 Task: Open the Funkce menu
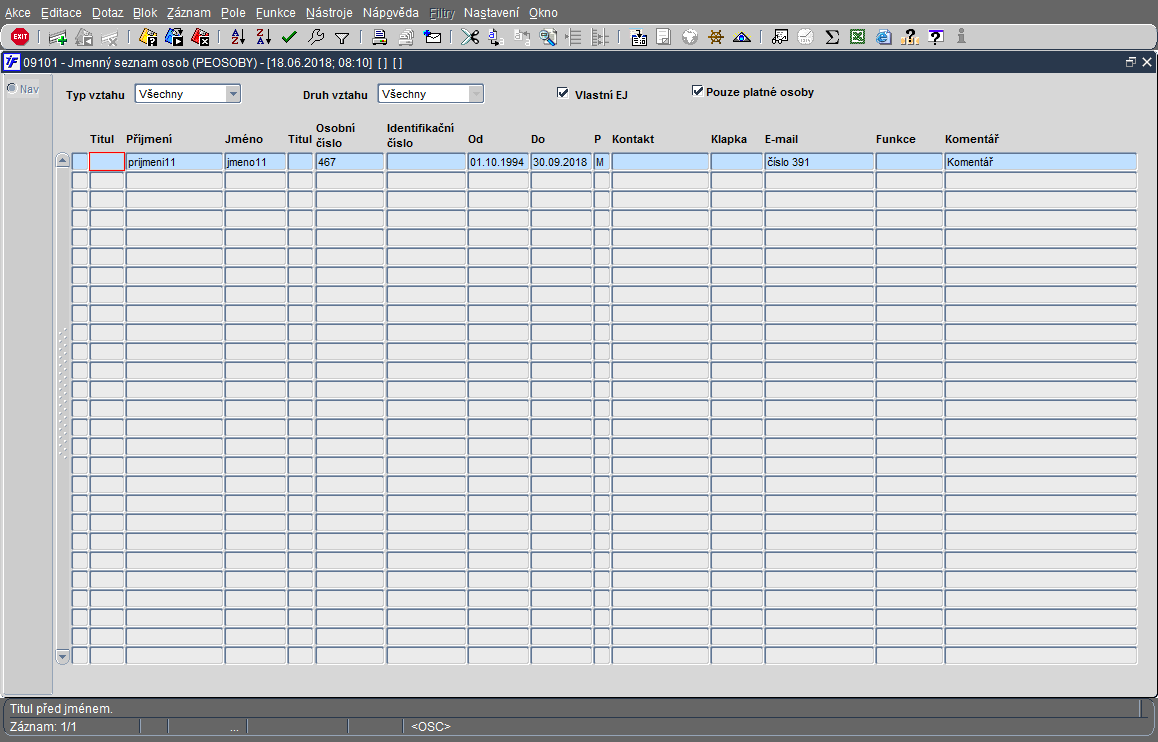click(x=275, y=13)
